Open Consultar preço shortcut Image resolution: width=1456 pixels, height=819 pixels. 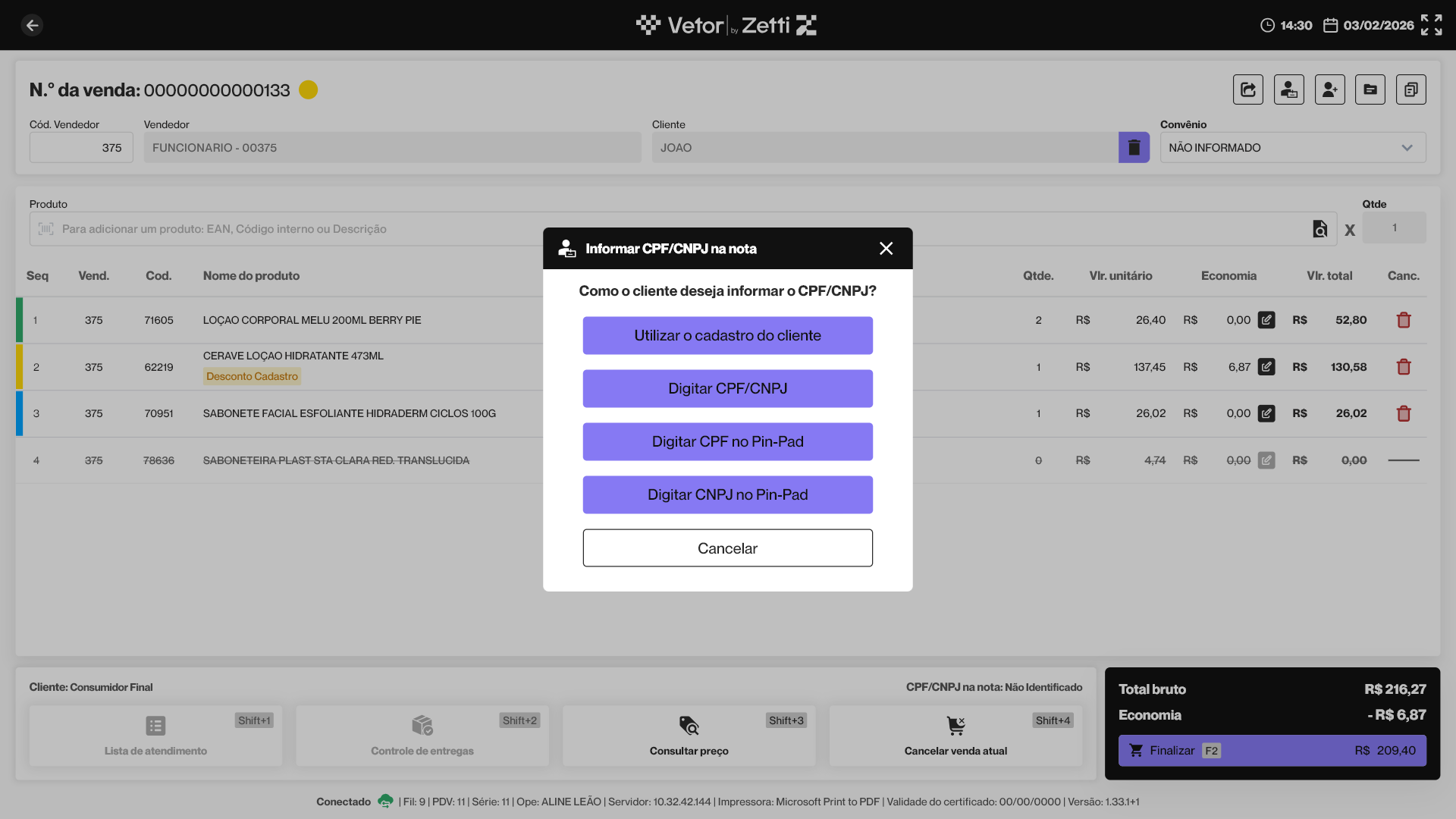[x=689, y=735]
